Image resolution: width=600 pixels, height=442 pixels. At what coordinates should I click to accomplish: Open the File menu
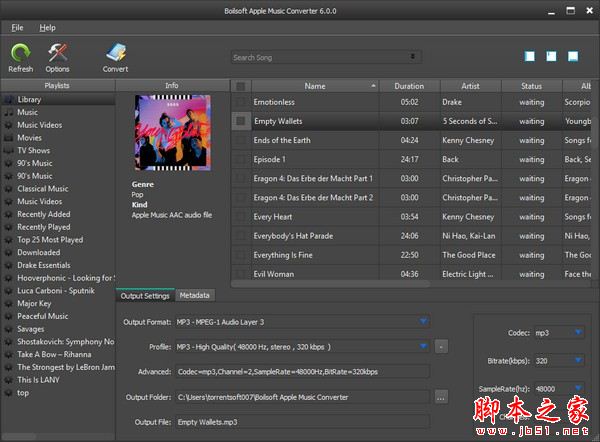pyautogui.click(x=17, y=28)
